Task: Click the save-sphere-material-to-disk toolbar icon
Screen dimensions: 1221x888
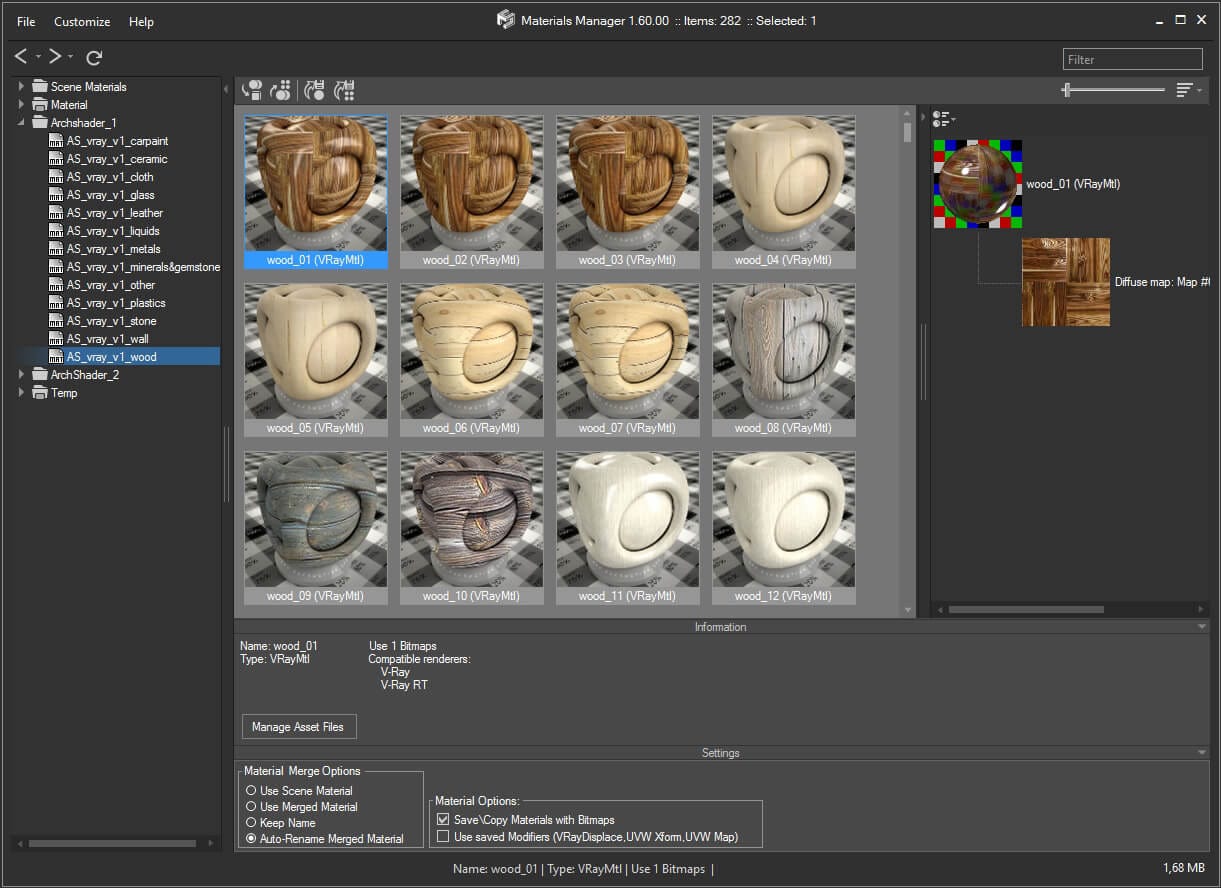Action: coord(315,90)
